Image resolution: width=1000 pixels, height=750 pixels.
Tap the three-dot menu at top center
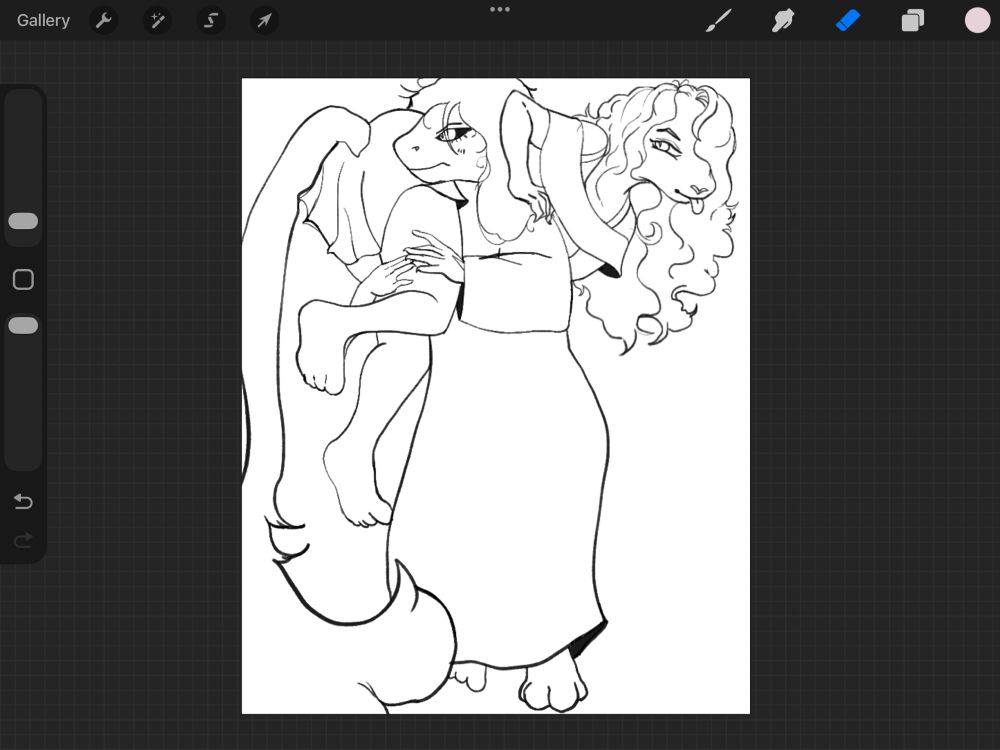click(x=500, y=10)
